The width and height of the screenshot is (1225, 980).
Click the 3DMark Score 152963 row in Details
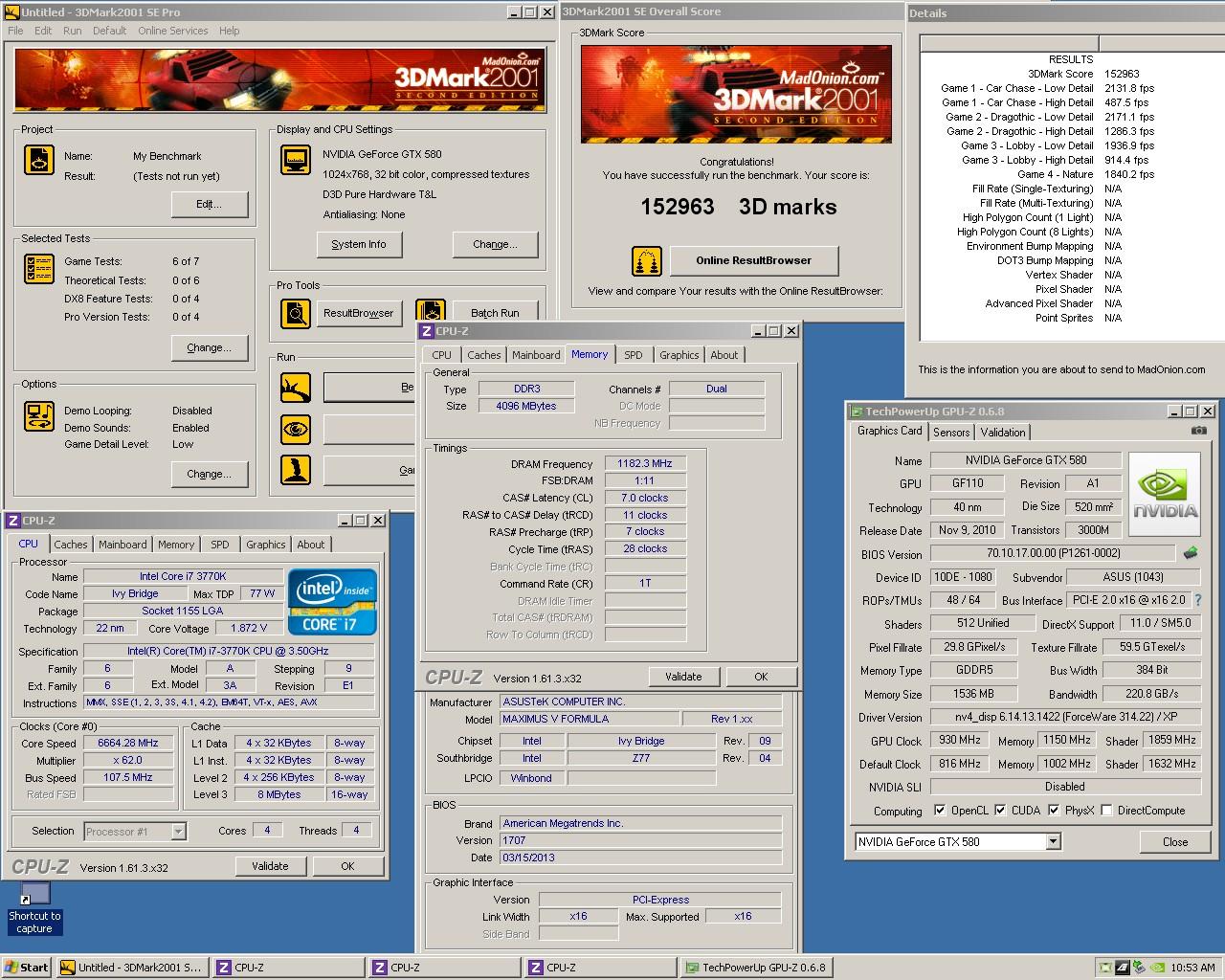click(x=1072, y=74)
